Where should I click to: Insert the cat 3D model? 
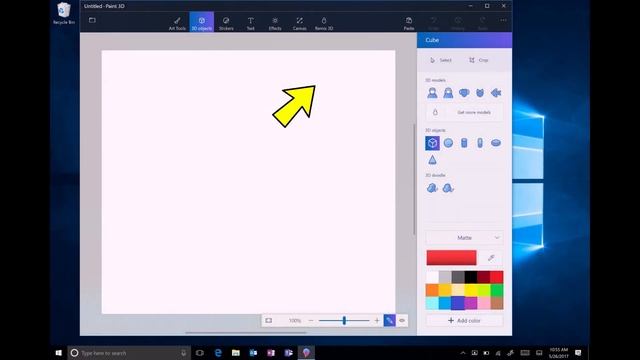[480, 93]
